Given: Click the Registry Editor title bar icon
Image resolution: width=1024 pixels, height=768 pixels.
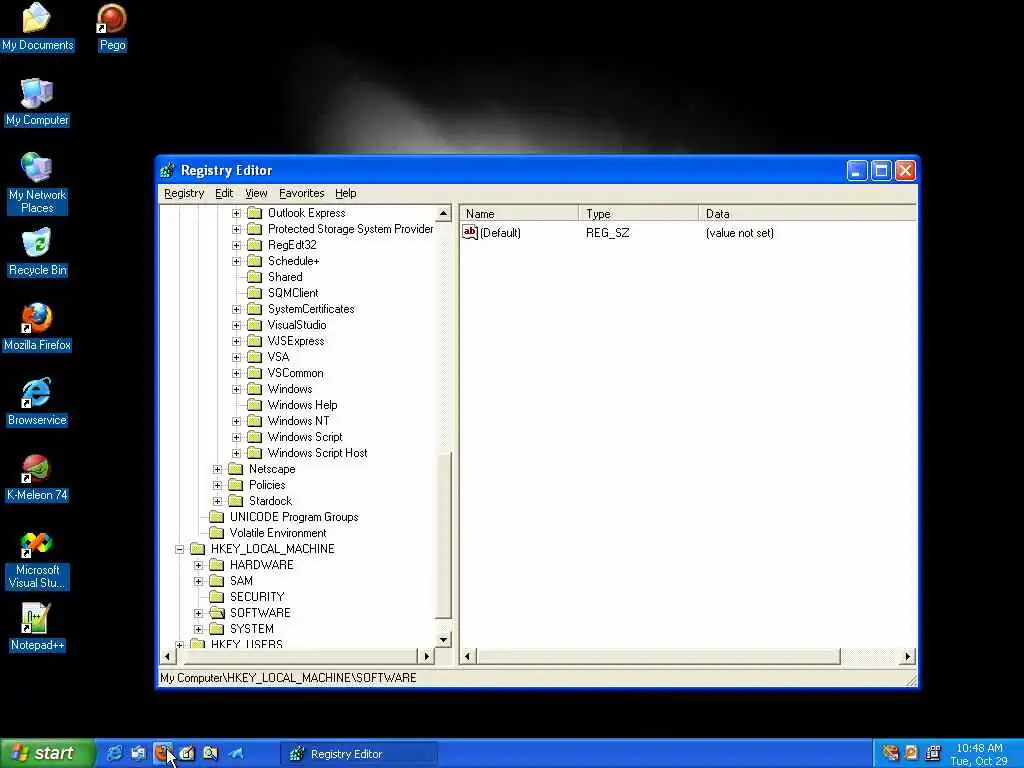Looking at the screenshot, I should (167, 170).
